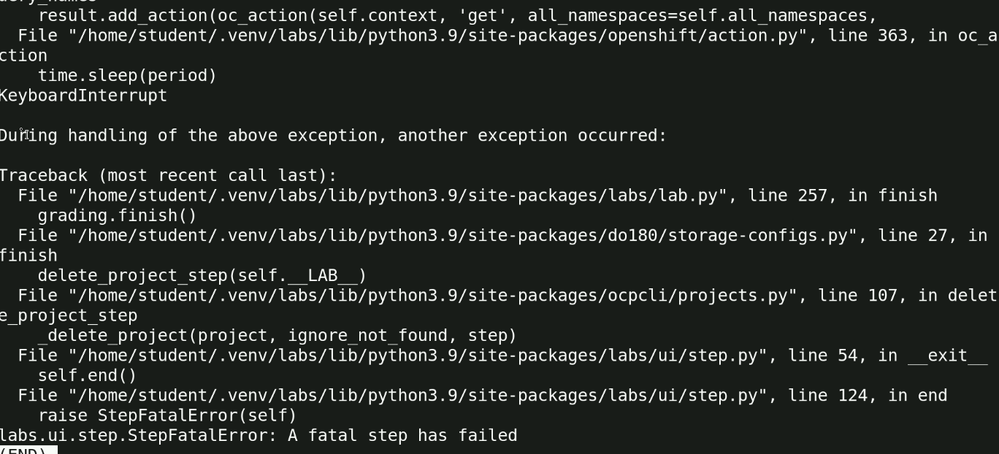Click the _delete_project(project, ignore_not_found, step) line

coord(277,335)
